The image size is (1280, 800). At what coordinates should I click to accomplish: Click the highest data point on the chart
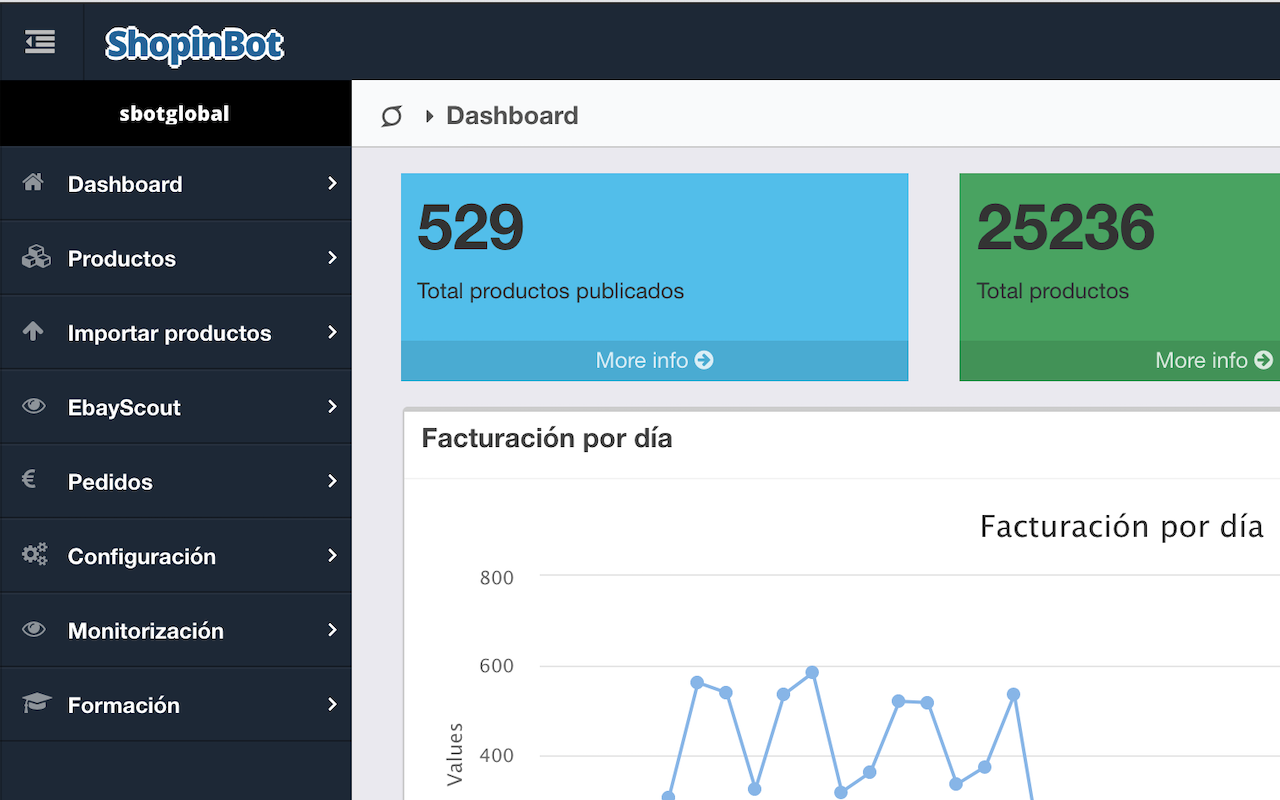click(812, 673)
